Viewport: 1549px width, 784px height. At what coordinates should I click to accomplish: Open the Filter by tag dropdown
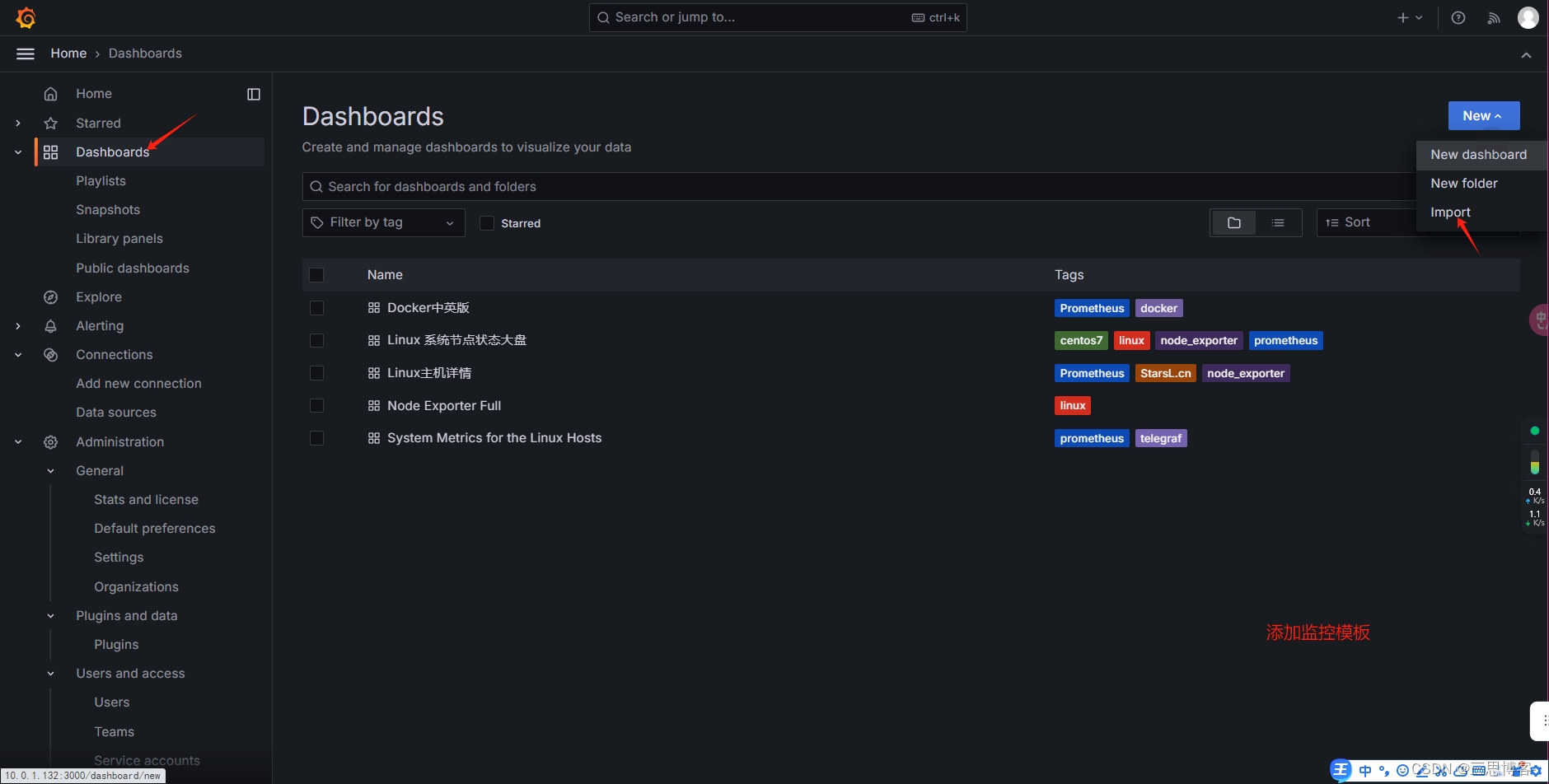[x=383, y=222]
